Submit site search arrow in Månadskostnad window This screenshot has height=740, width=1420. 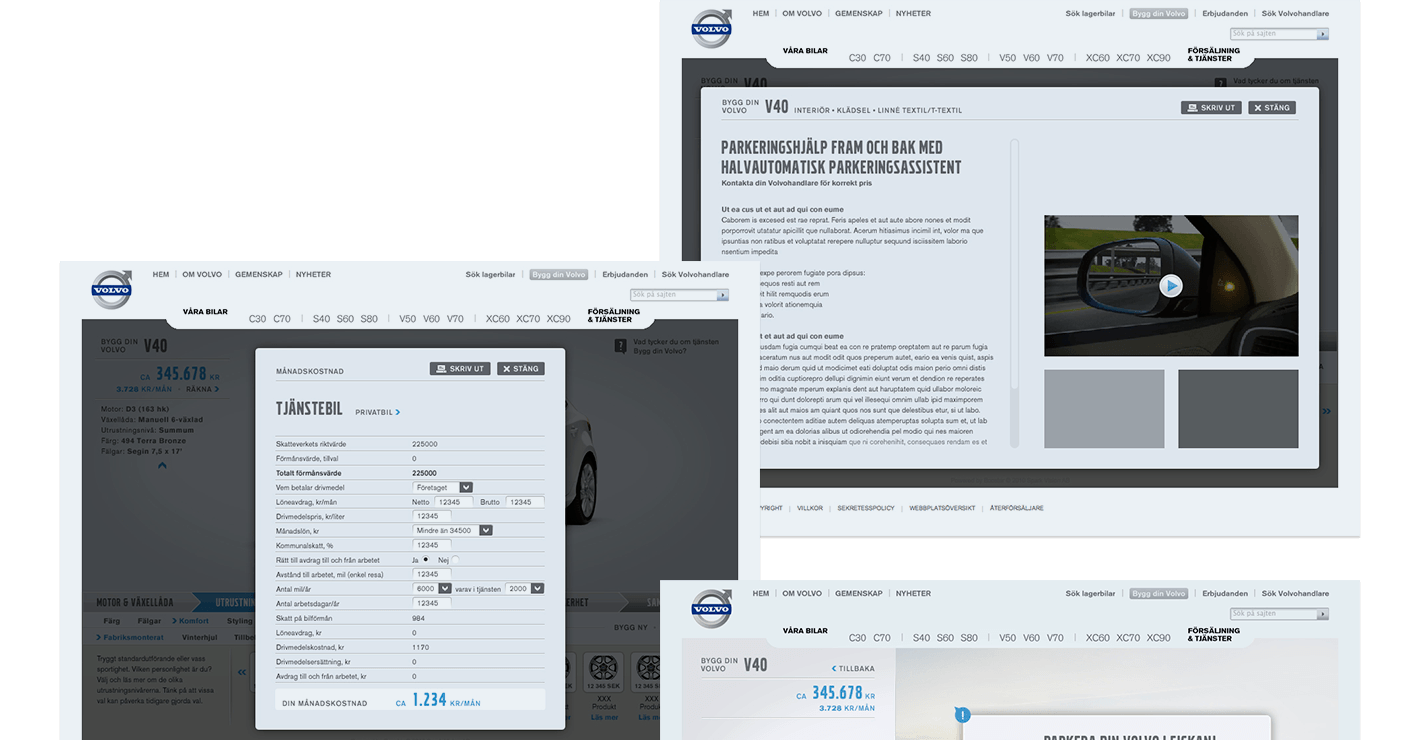click(x=723, y=295)
